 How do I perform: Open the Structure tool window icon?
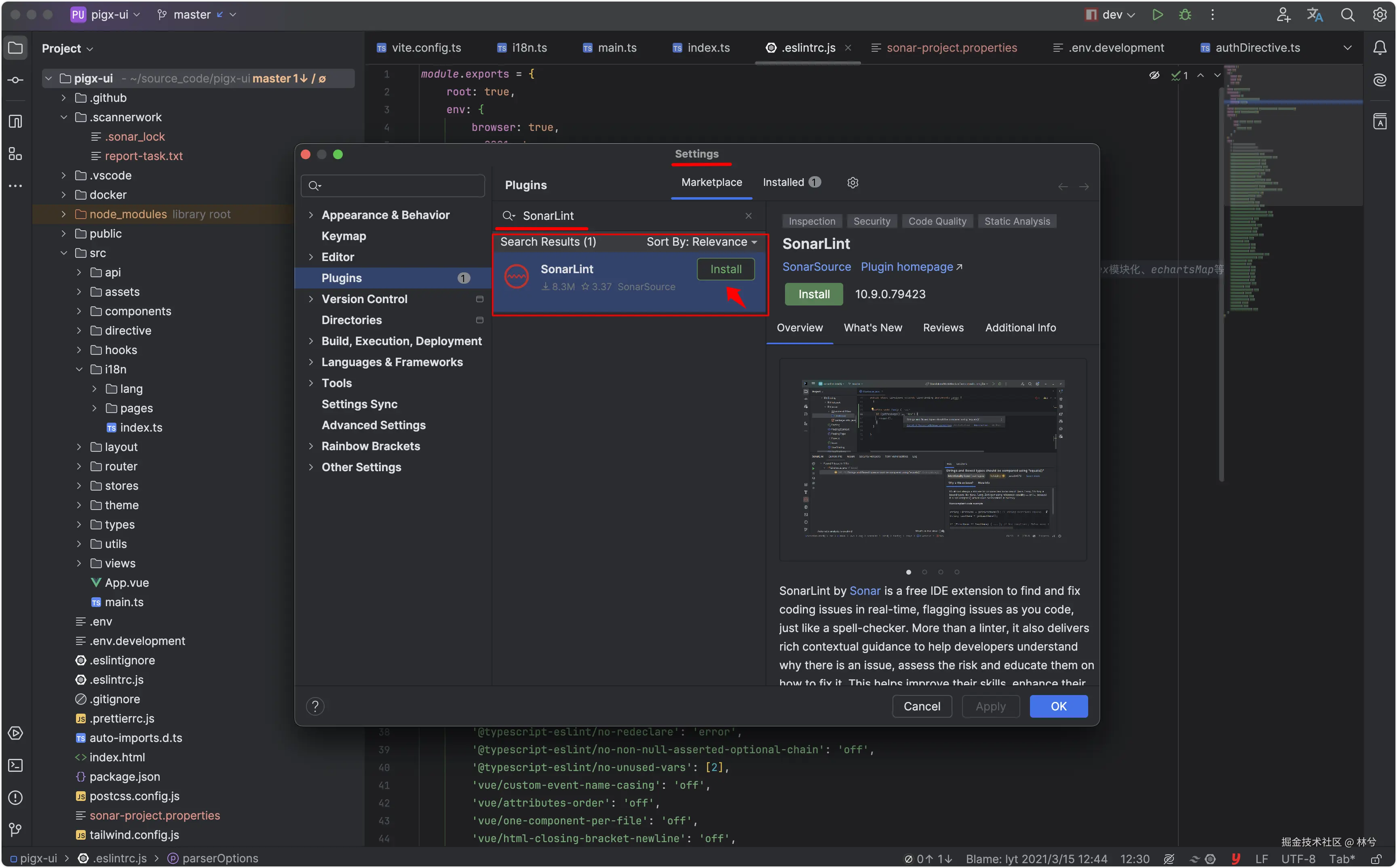tap(15, 154)
